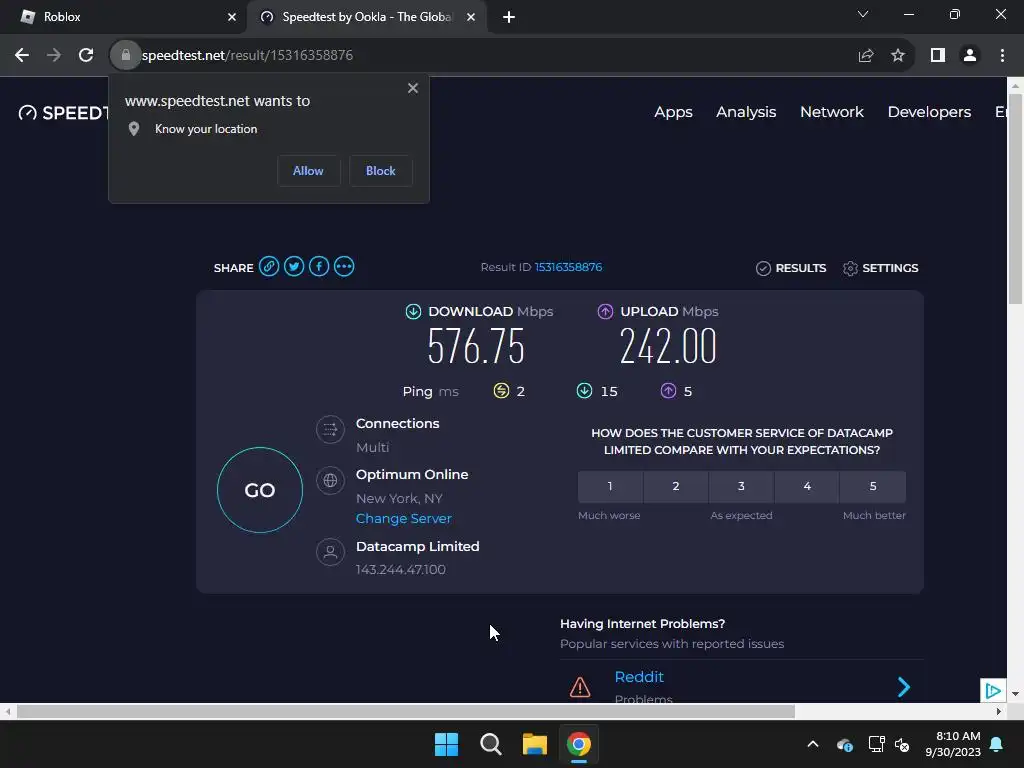View site information lock icon
Viewport: 1024px width, 768px height.
click(125, 56)
